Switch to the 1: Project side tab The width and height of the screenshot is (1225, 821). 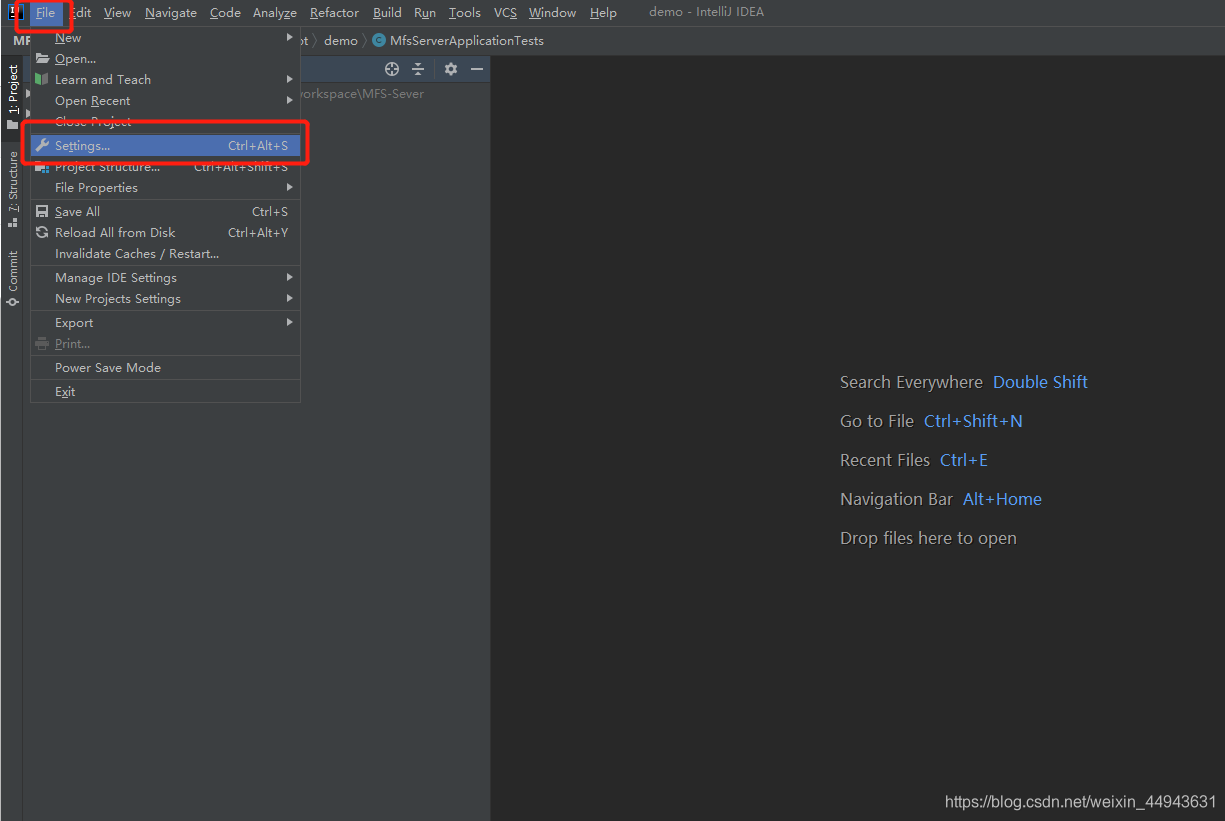coord(13,98)
